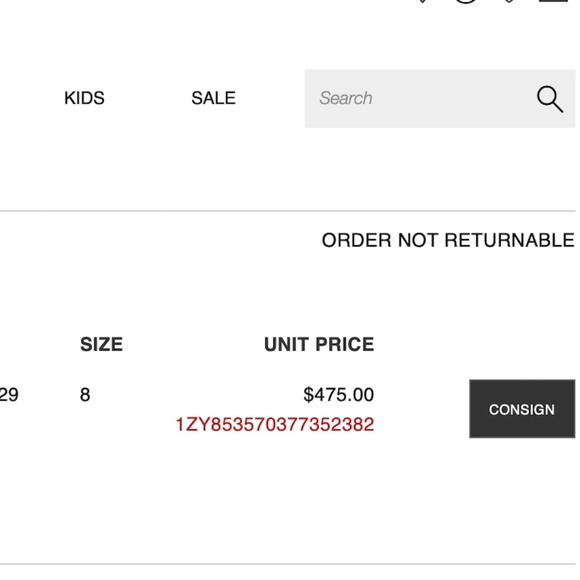Image resolution: width=580 pixels, height=580 pixels.
Task: Click the magnifying glass search icon
Action: [550, 99]
